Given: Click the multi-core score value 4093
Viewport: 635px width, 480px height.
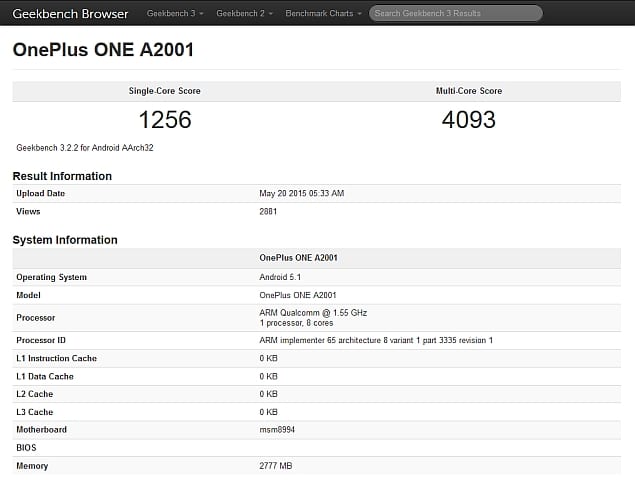Looking at the screenshot, I should click(x=469, y=120).
